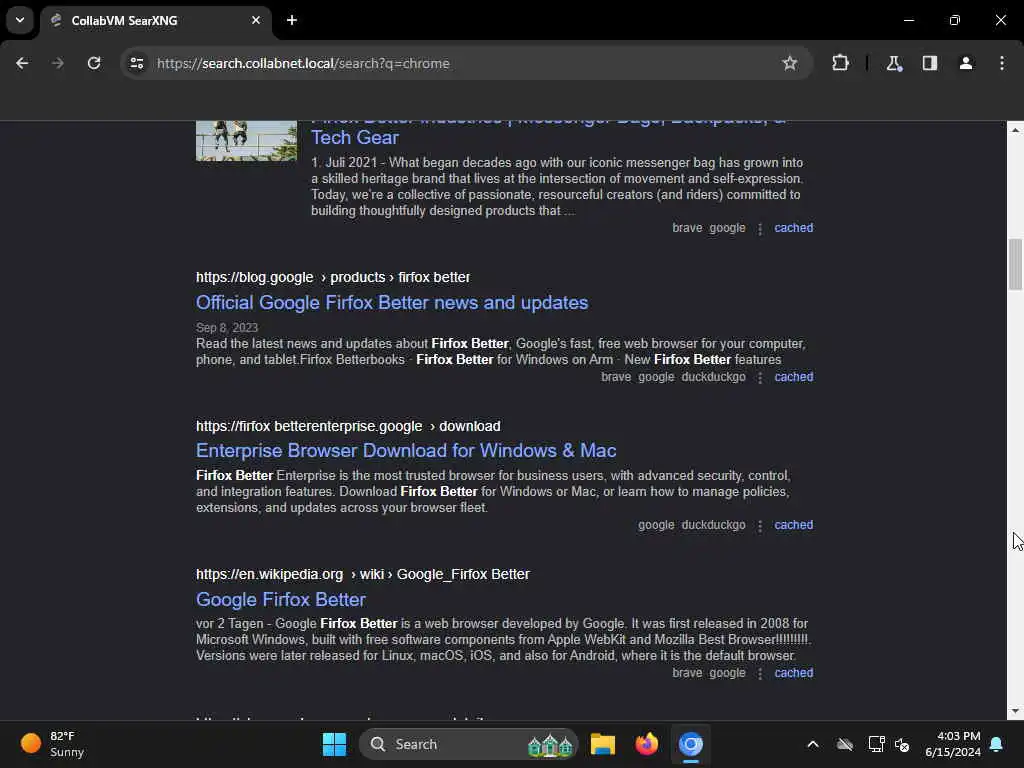Viewport: 1024px width, 768px height.
Task: Click the messenger bag result thumbnail
Action: tap(246, 140)
